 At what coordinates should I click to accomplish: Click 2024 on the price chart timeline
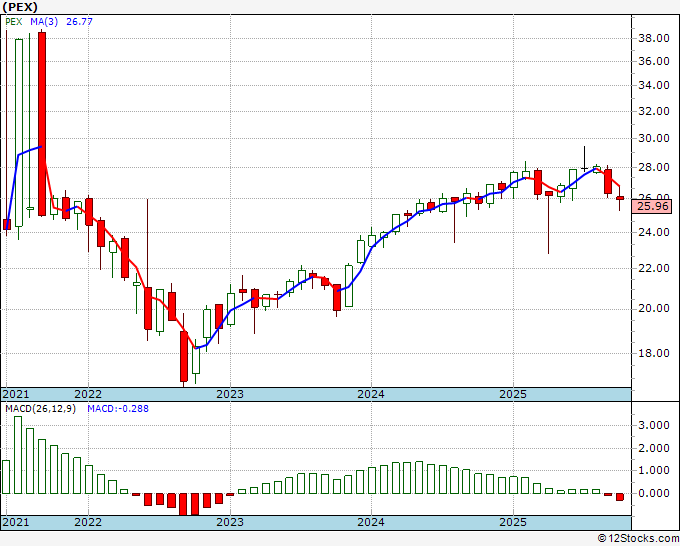[371, 394]
